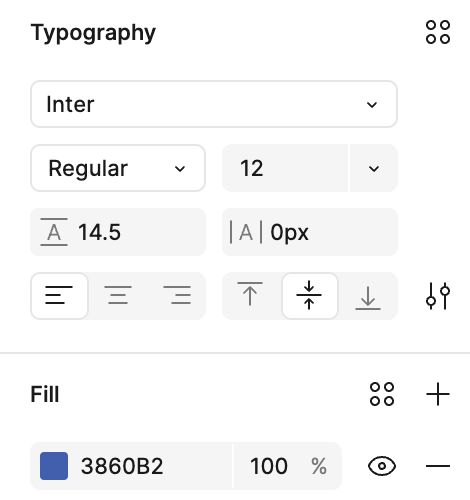Align text right
This screenshot has height=500, width=470.
coord(177,296)
